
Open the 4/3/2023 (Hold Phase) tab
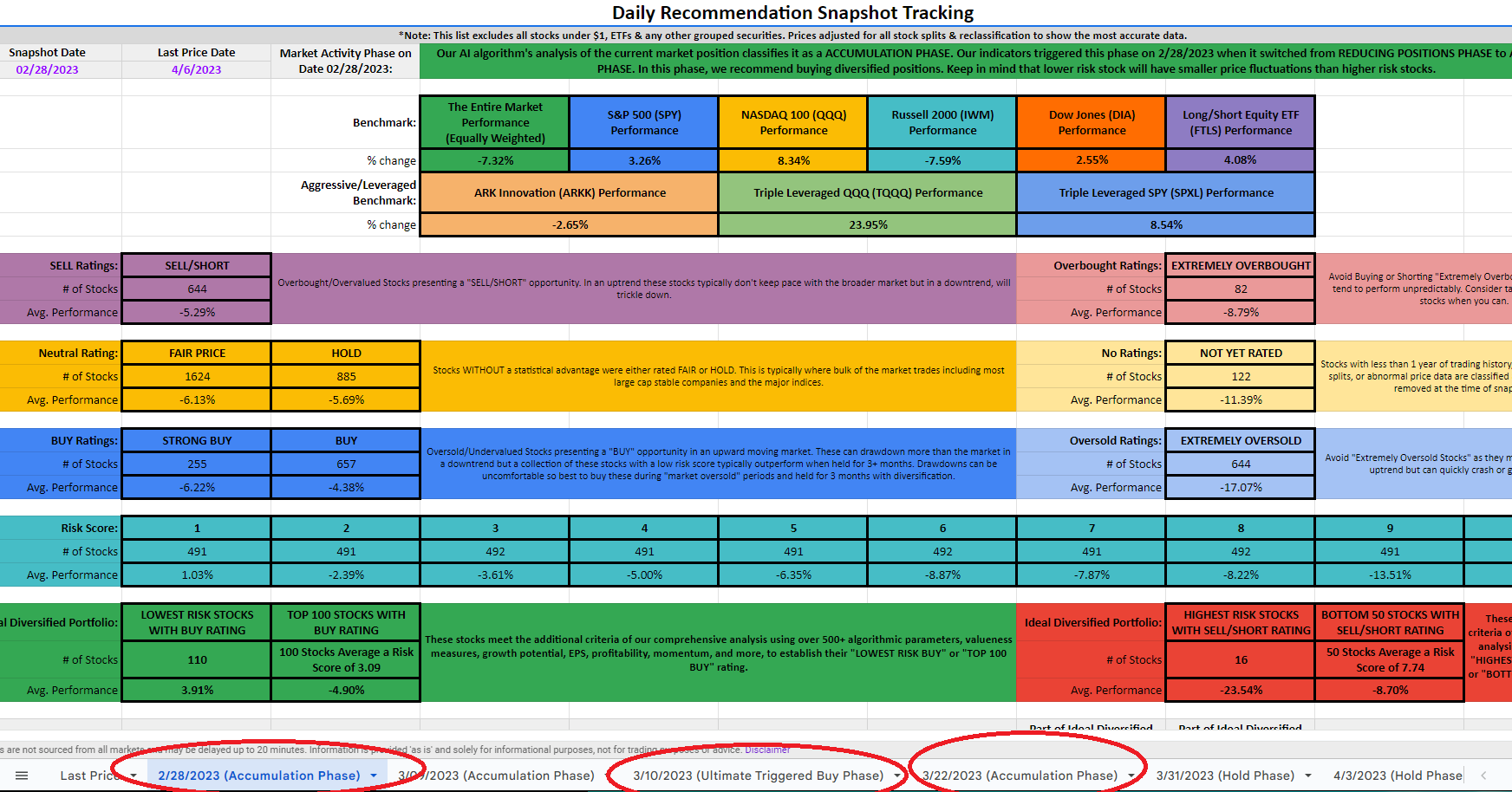click(1398, 776)
